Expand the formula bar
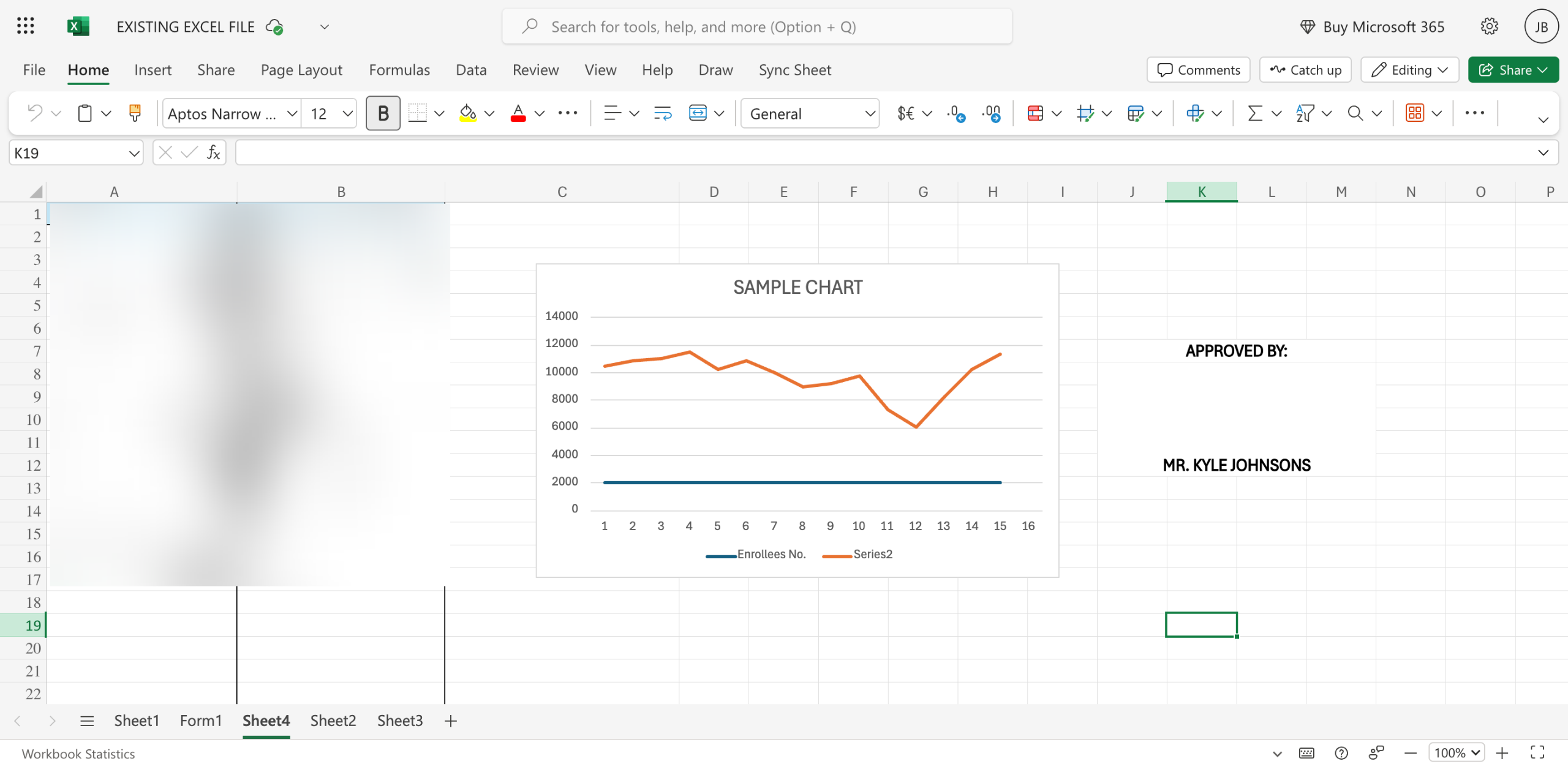The image size is (1568, 764). point(1543,152)
